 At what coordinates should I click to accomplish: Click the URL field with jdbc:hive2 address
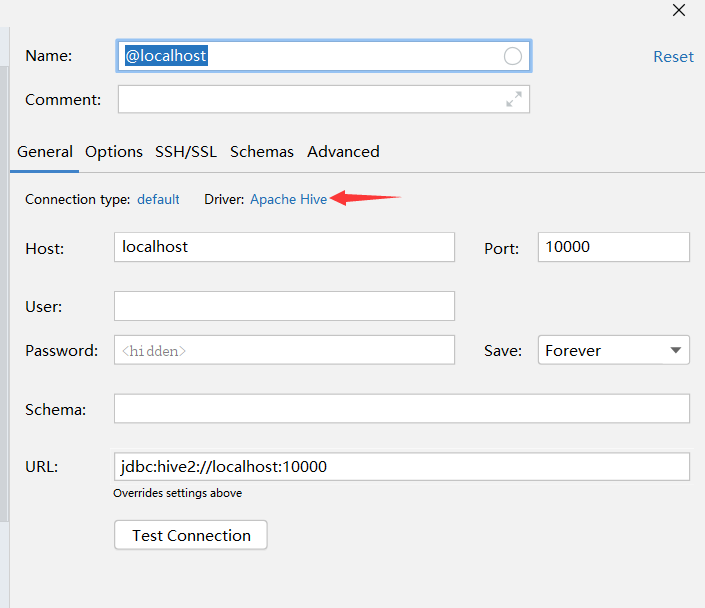pyautogui.click(x=402, y=466)
